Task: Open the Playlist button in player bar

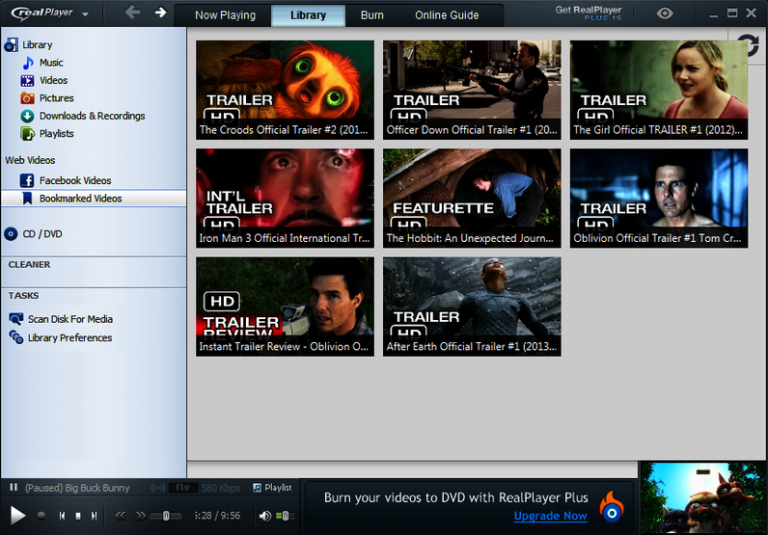Action: [x=272, y=487]
